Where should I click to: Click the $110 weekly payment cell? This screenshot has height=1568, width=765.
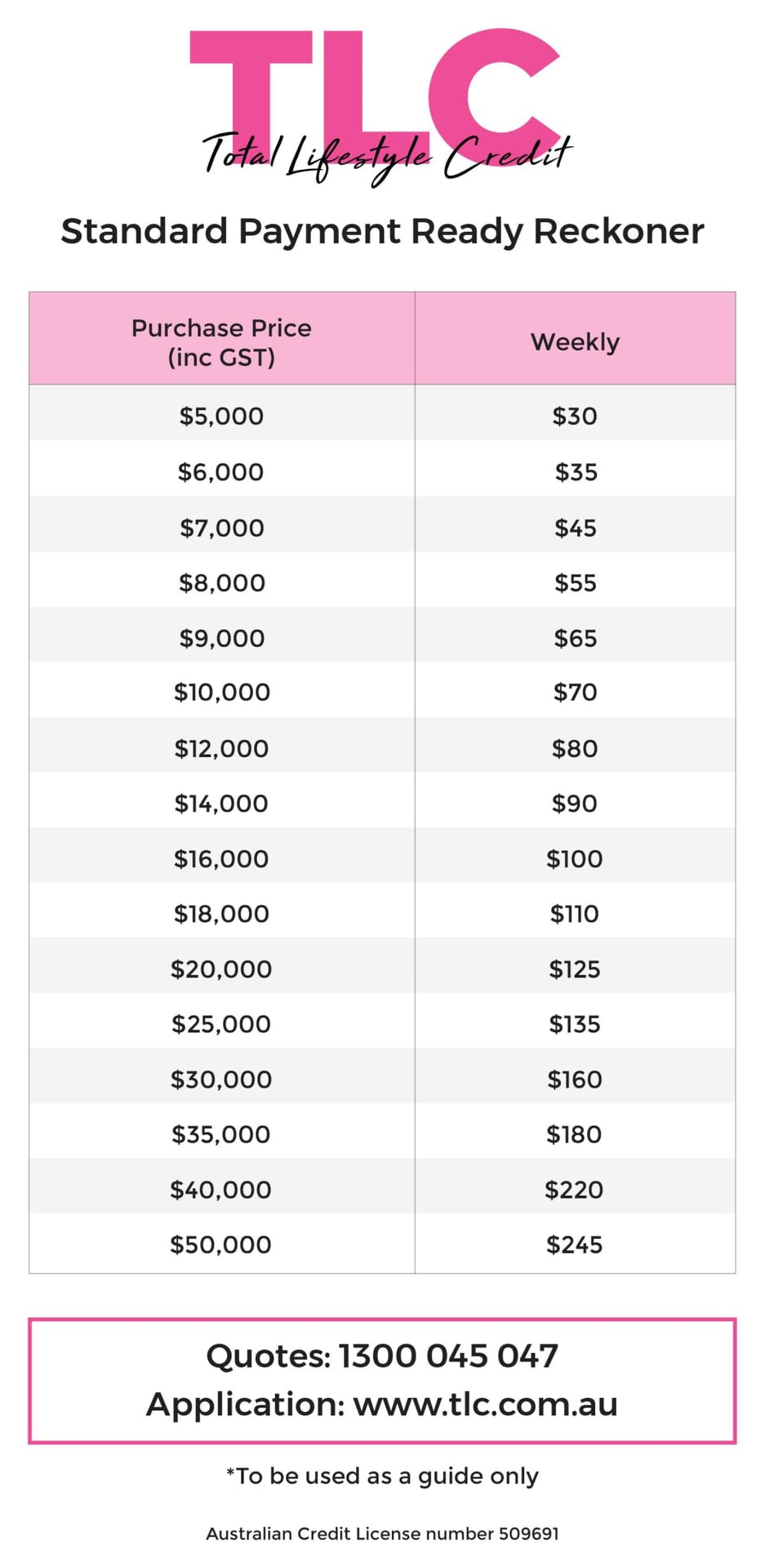[x=575, y=913]
